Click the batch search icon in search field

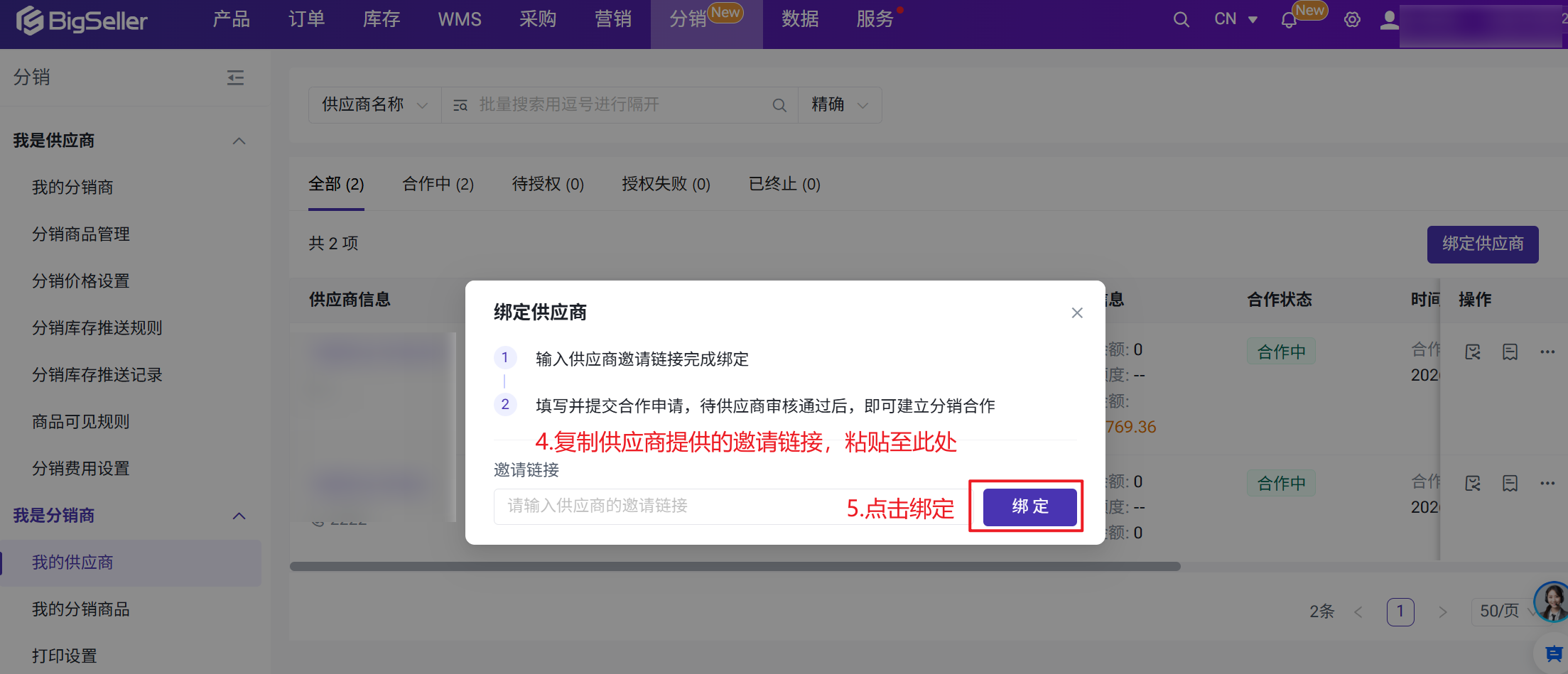(x=460, y=105)
